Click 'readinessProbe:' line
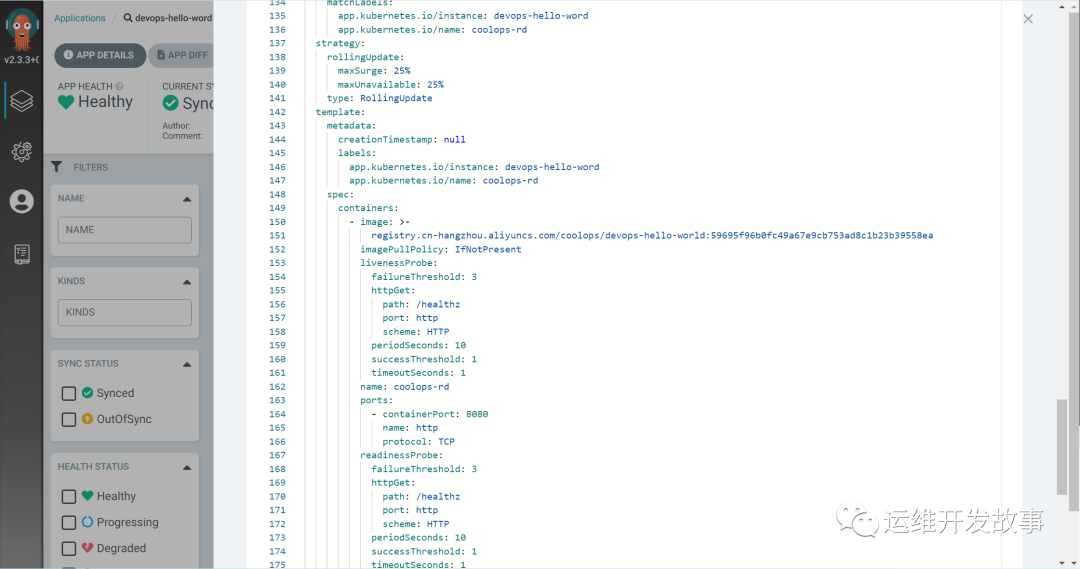The width and height of the screenshot is (1080, 569). click(x=402, y=455)
